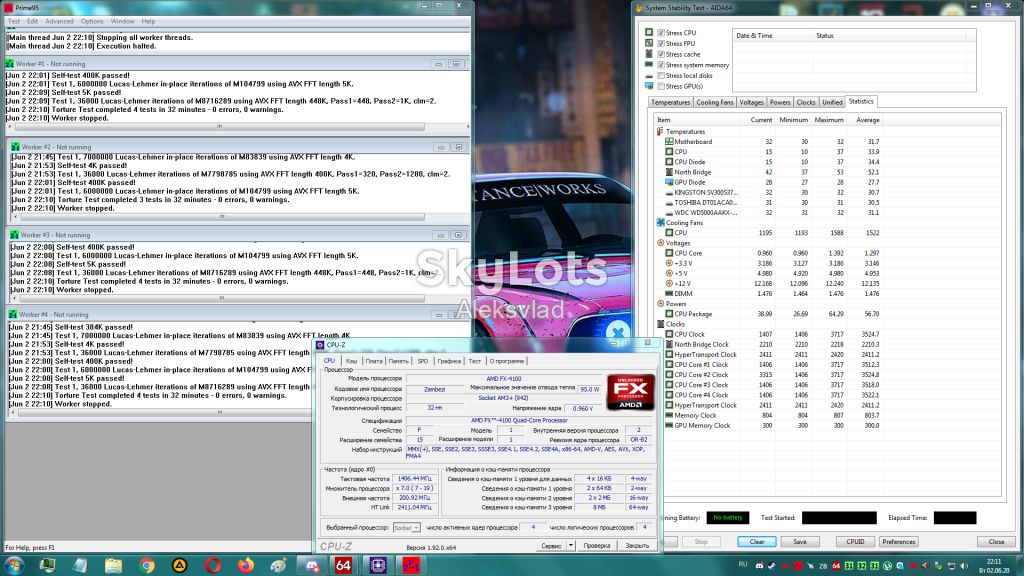Click the Worker #1 horizontal scrollbar in Prime95
This screenshot has width=1024, height=576.
pos(219,127)
